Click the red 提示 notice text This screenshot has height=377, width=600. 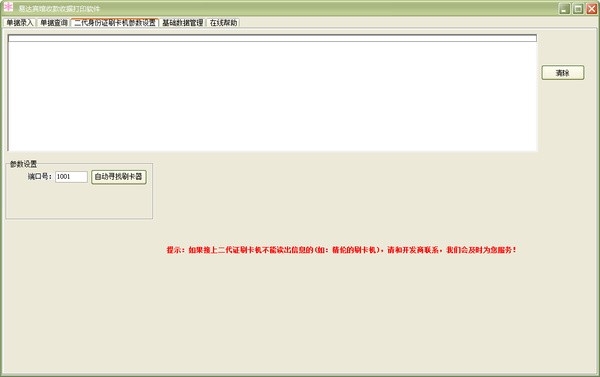pos(341,250)
